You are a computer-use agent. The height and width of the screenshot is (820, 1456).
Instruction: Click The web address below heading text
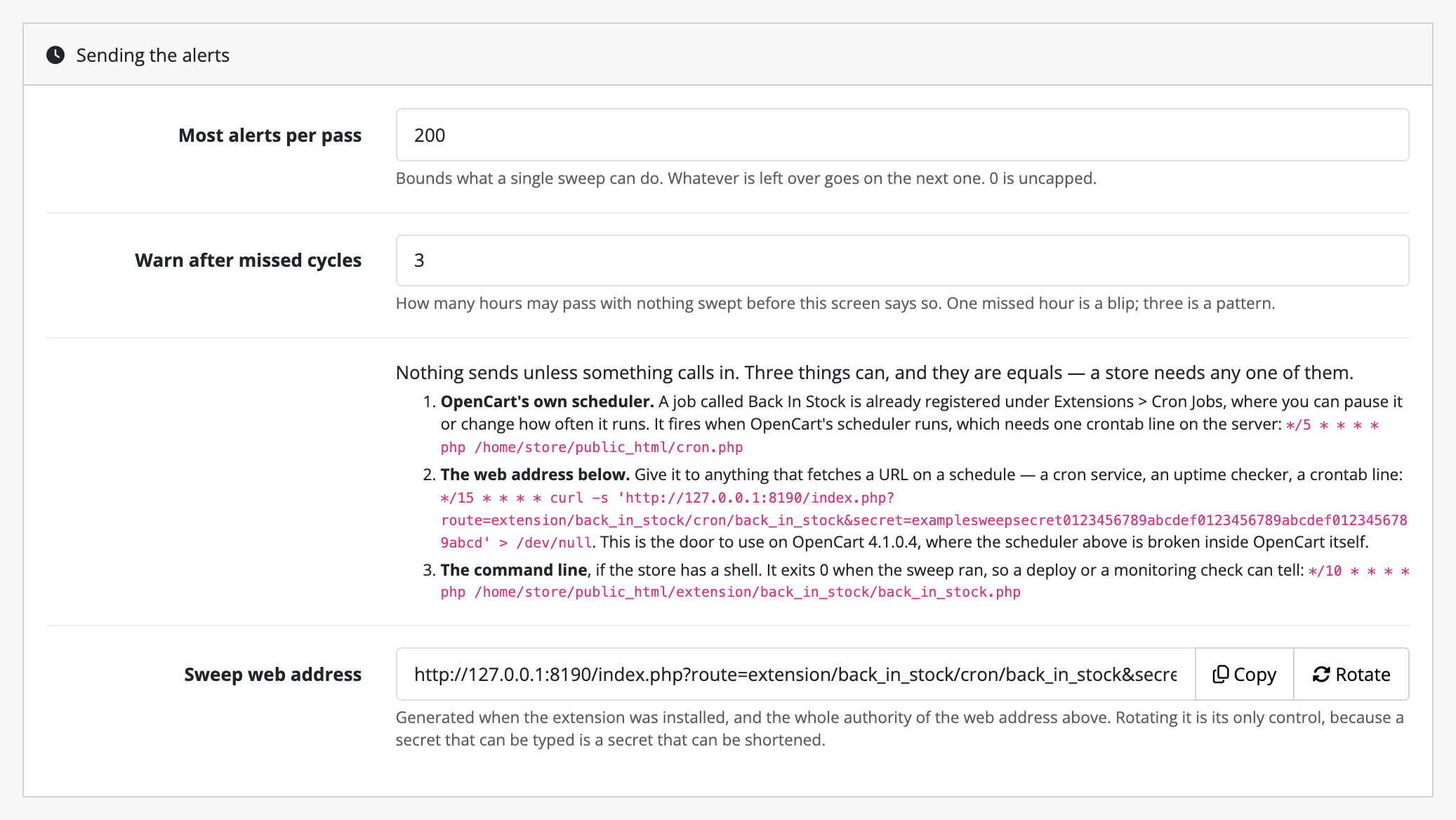coord(535,475)
